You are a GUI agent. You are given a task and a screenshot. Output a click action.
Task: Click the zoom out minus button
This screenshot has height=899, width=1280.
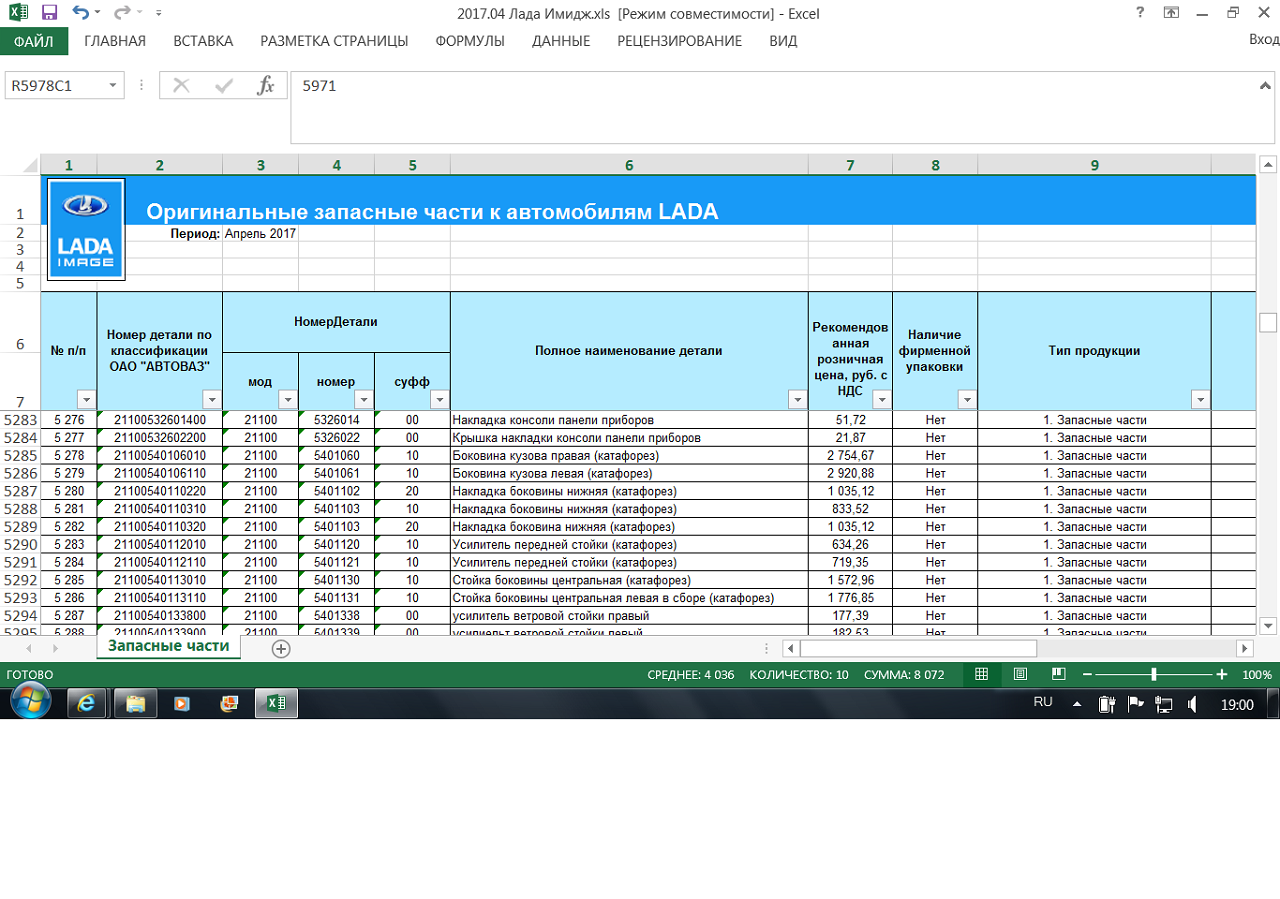pyautogui.click(x=1086, y=675)
